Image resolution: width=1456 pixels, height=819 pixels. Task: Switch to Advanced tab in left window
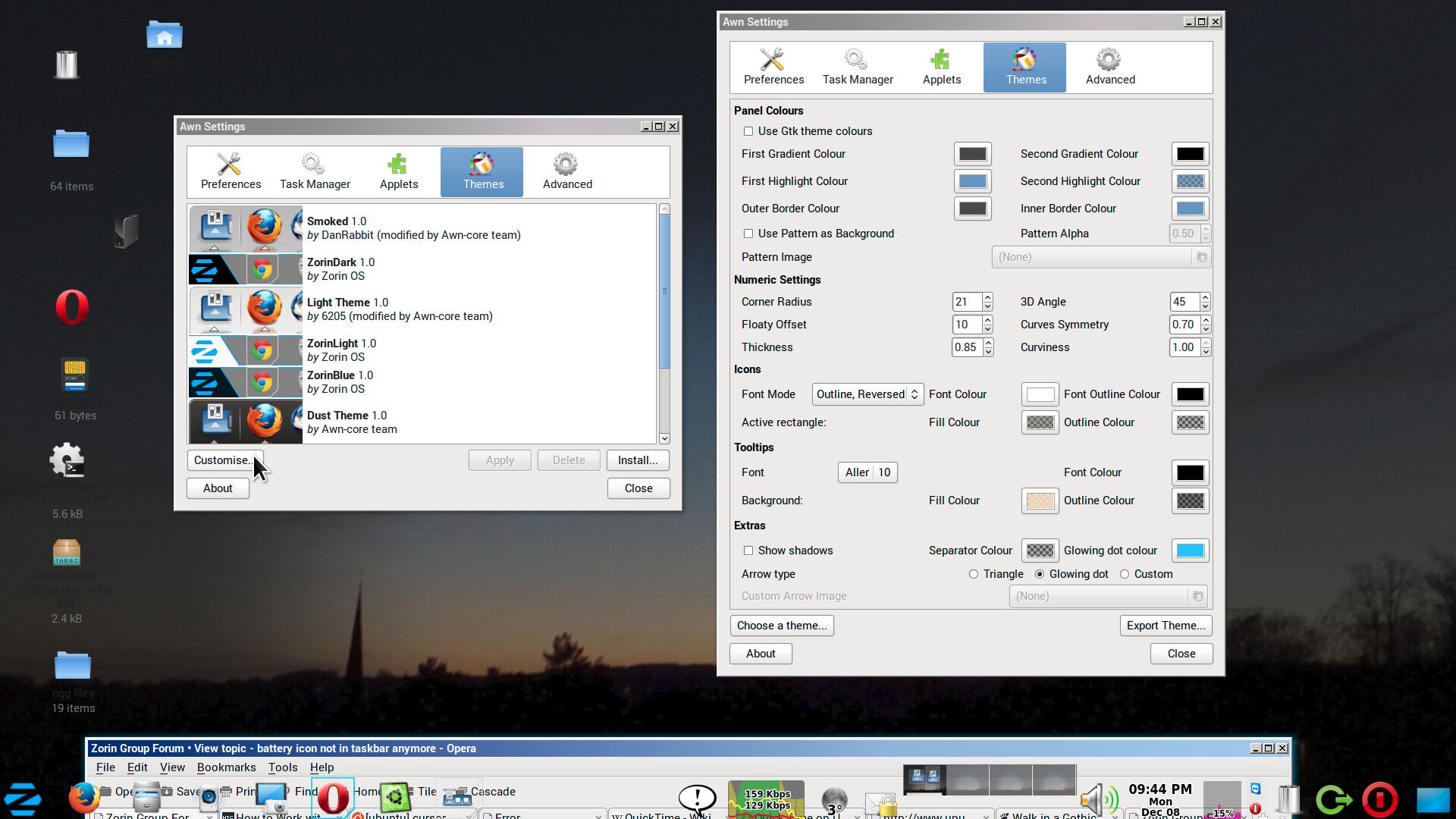click(x=566, y=171)
